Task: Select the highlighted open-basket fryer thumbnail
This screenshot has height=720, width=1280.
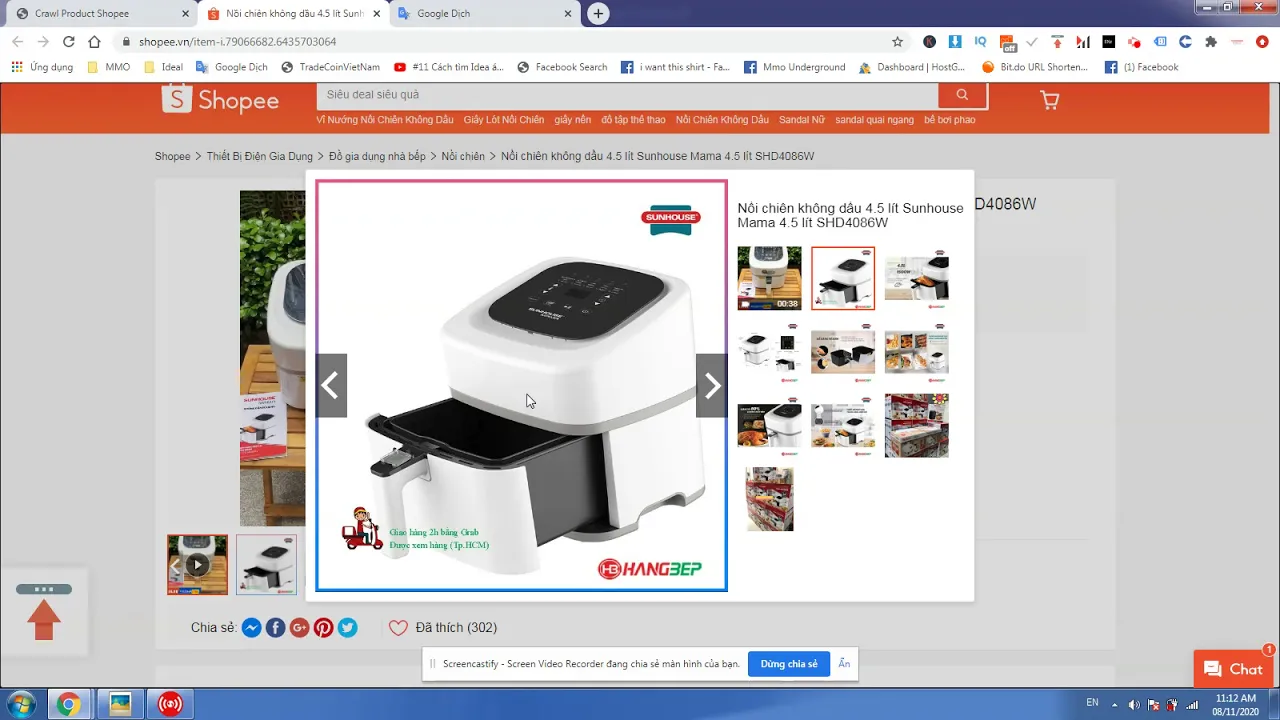Action: [843, 278]
